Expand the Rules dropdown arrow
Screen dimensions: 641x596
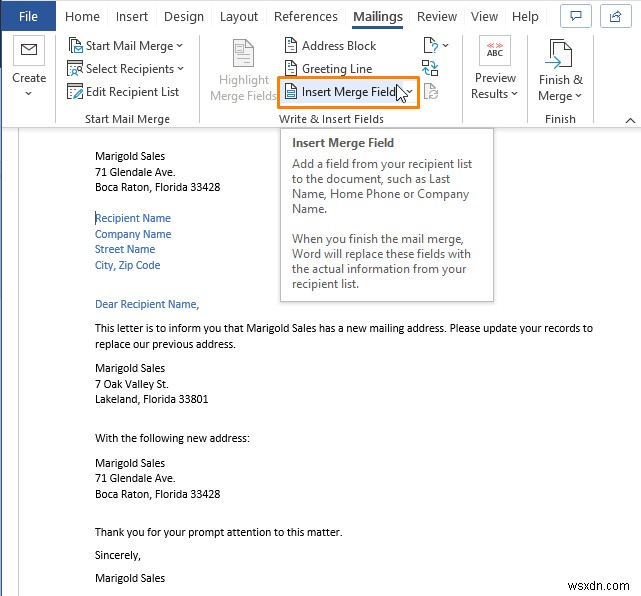[x=445, y=45]
